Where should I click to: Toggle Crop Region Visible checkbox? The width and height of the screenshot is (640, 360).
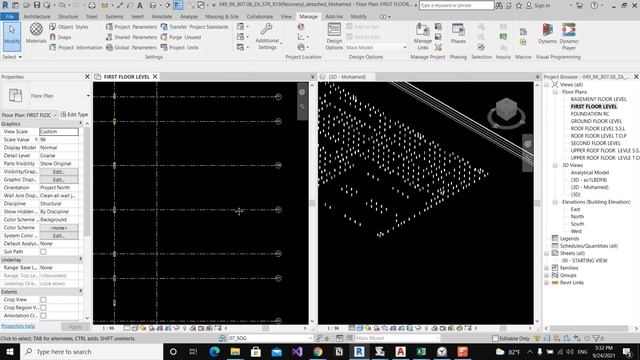[43, 308]
